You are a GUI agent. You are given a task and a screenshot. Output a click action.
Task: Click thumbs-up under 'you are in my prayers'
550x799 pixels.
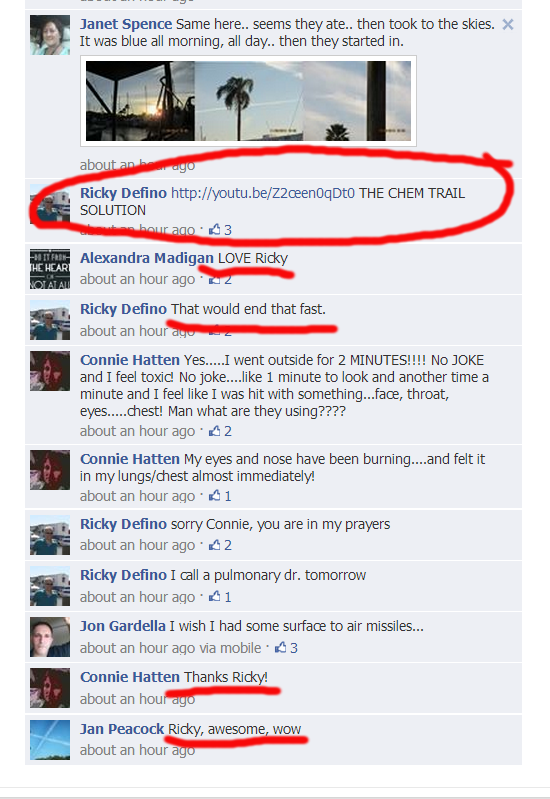(x=215, y=545)
